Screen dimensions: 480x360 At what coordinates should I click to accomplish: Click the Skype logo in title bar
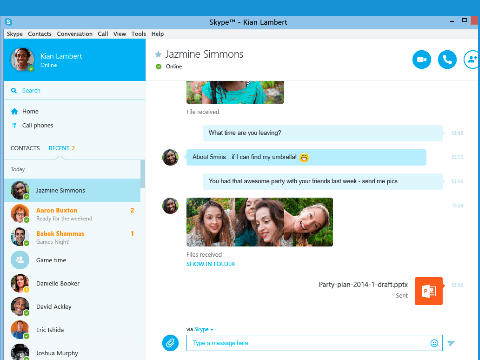[8, 22]
